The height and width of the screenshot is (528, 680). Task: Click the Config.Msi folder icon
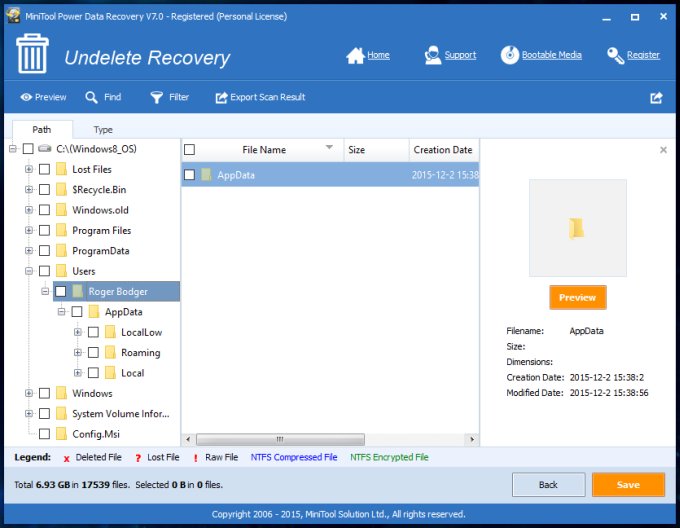pos(62,433)
